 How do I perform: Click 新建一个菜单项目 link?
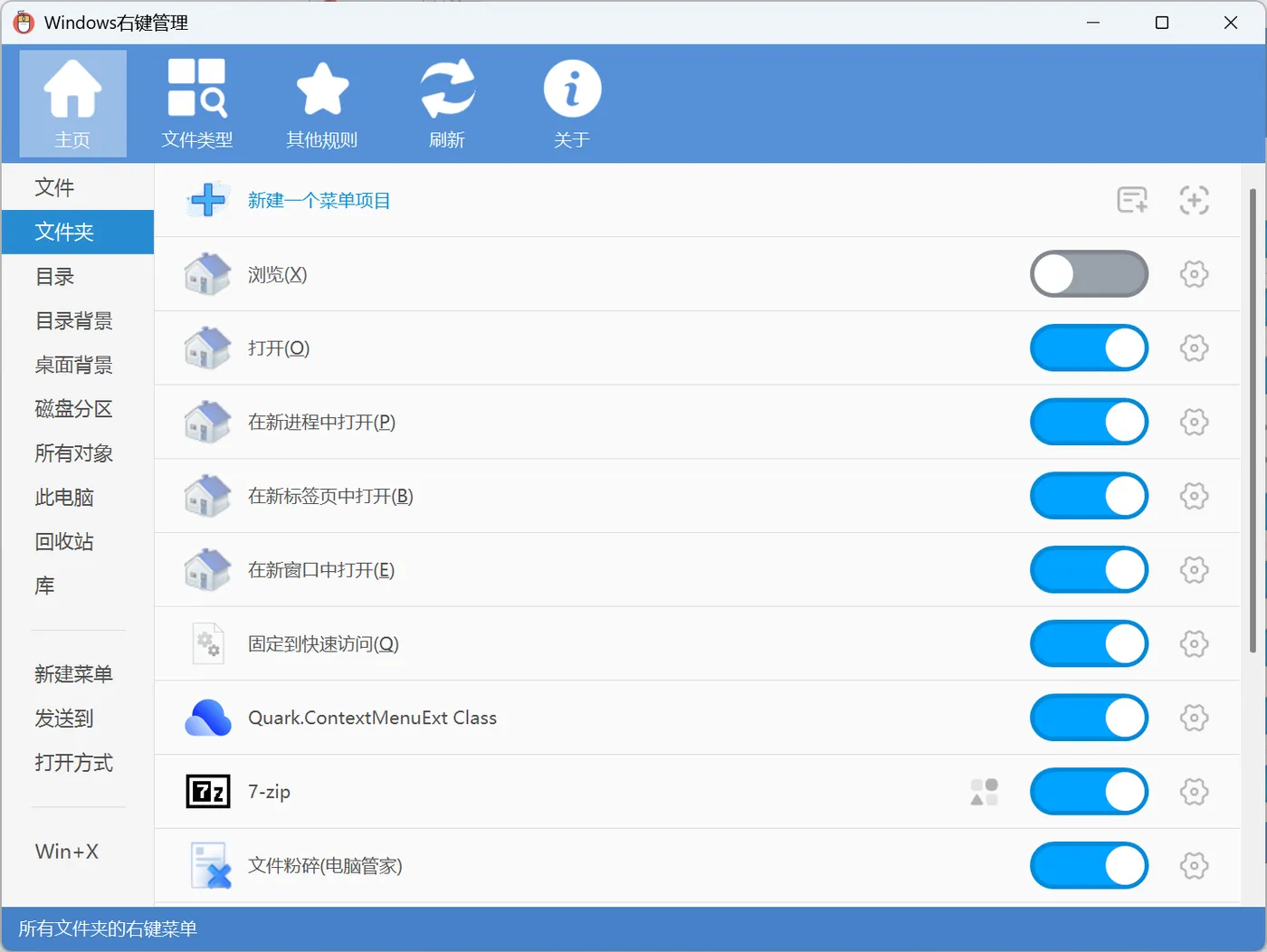point(319,200)
